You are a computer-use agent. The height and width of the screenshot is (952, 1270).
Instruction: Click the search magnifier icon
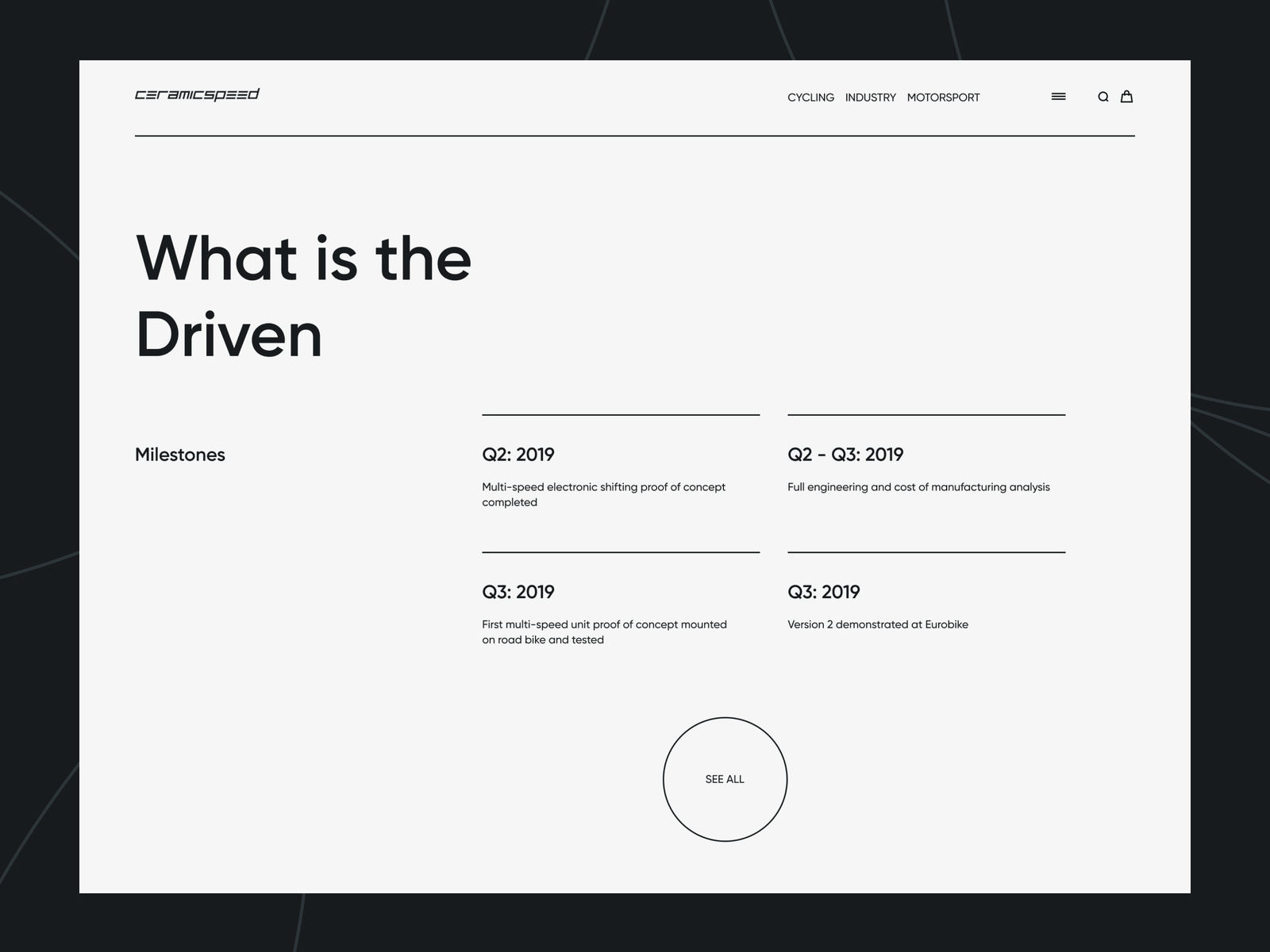[1103, 97]
